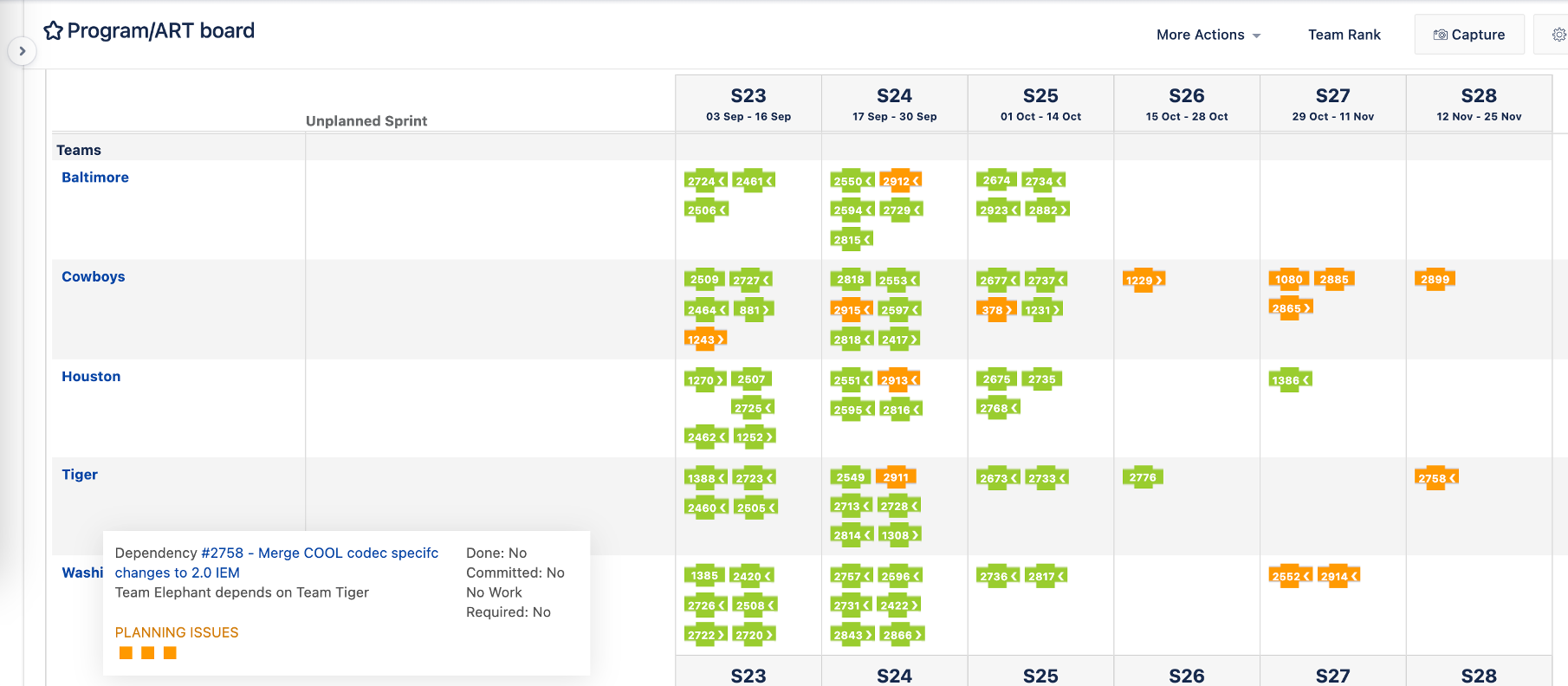The height and width of the screenshot is (686, 1568).
Task: Open orange dependency card 2899 in S28
Action: coord(1435,279)
